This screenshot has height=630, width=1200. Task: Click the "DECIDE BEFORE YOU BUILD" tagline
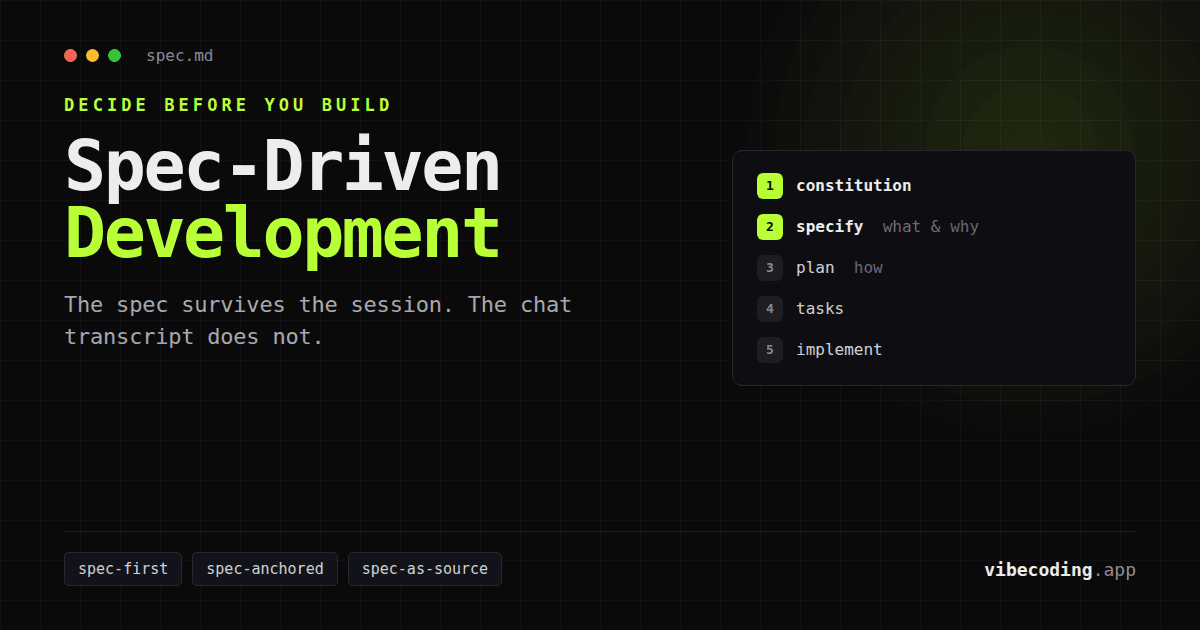pos(228,105)
